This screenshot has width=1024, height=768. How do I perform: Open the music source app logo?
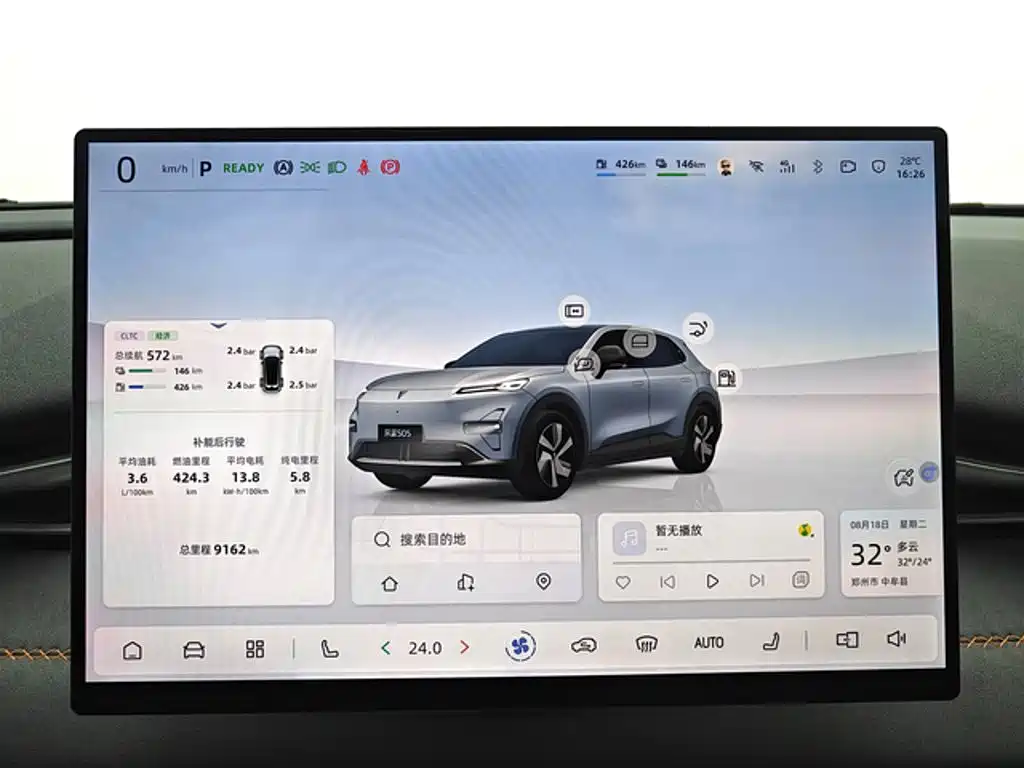(x=807, y=530)
